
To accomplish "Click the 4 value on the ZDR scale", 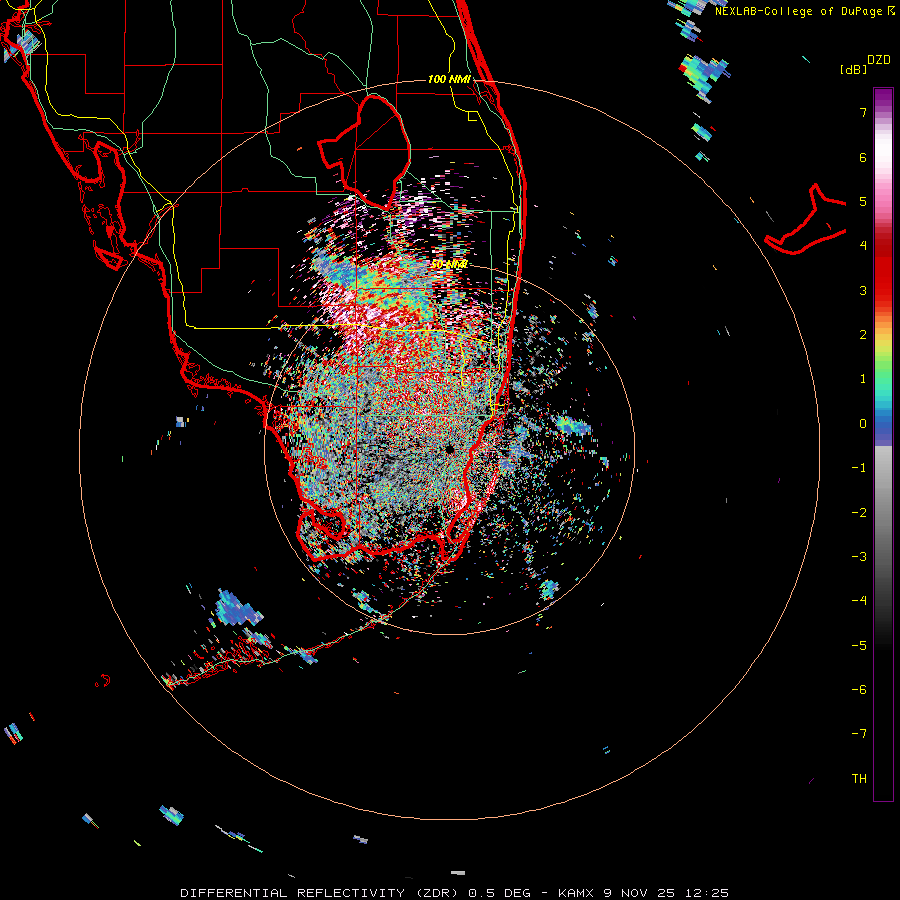I will tap(863, 246).
